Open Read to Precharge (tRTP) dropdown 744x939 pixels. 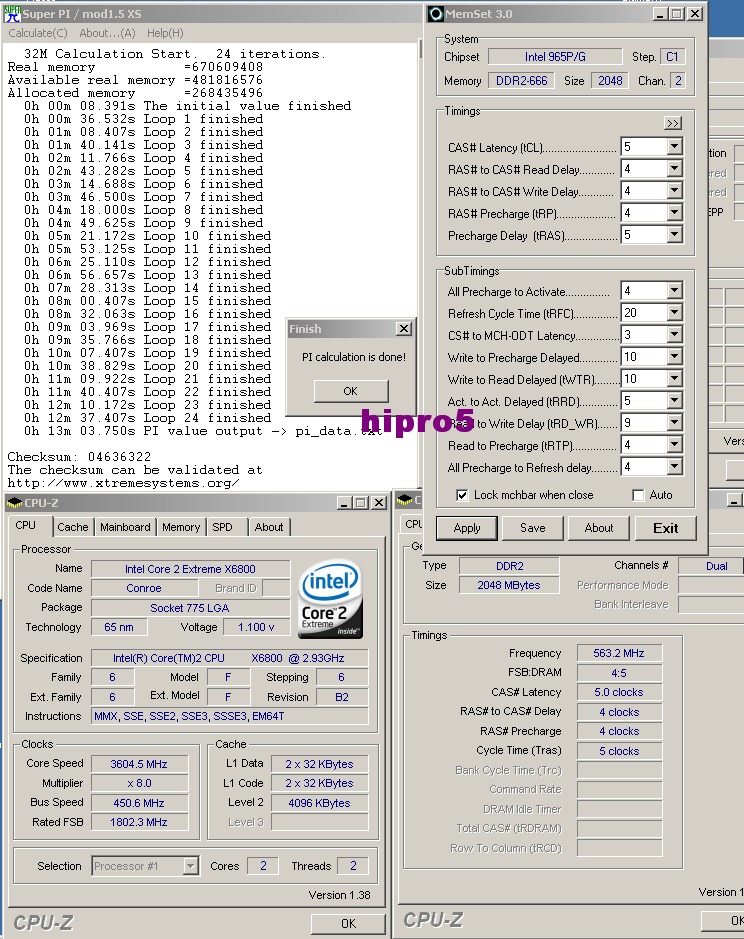(675, 445)
